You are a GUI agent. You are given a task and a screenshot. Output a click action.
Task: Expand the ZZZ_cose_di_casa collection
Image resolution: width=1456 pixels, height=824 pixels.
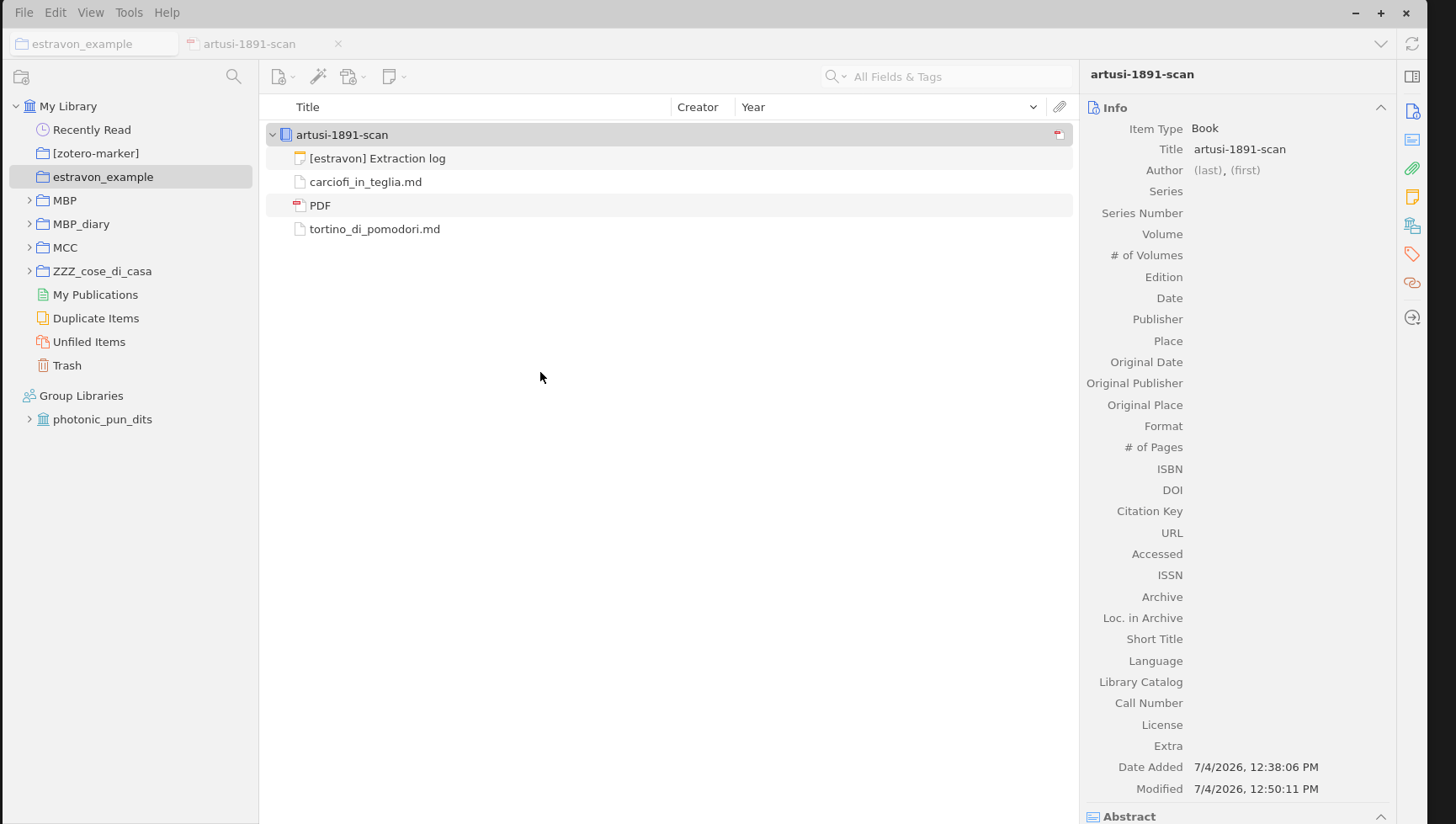point(29,271)
